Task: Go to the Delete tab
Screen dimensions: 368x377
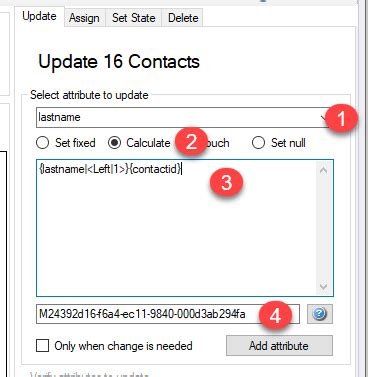Action: click(183, 18)
